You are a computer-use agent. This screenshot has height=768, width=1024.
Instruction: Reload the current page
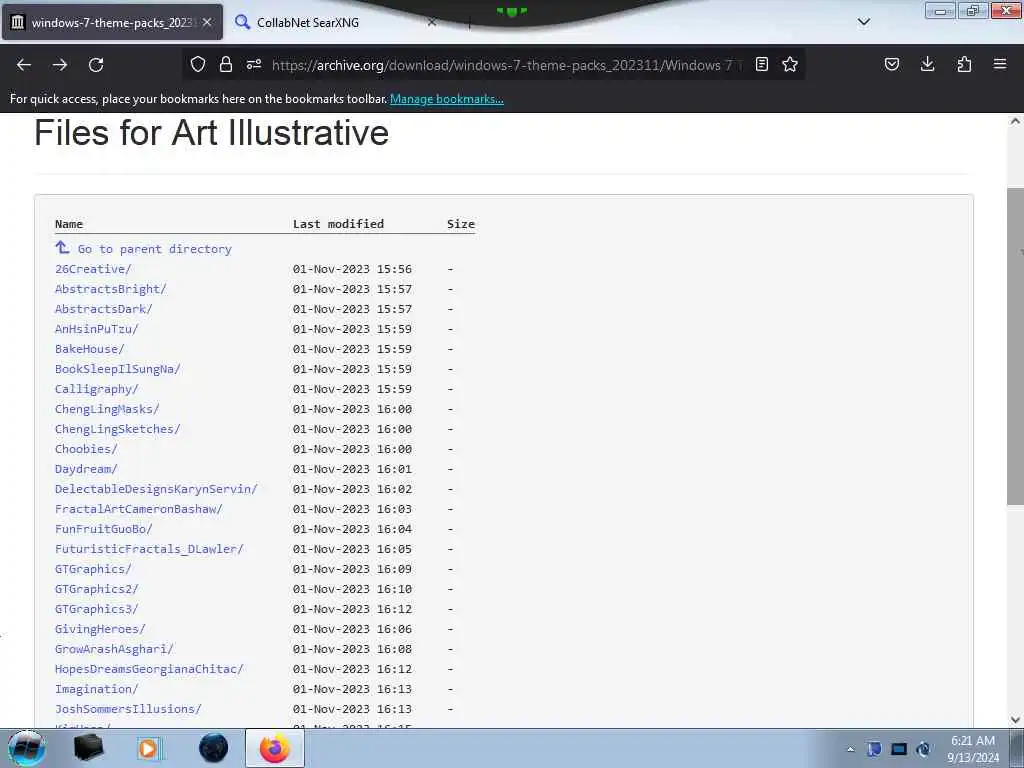click(x=96, y=65)
